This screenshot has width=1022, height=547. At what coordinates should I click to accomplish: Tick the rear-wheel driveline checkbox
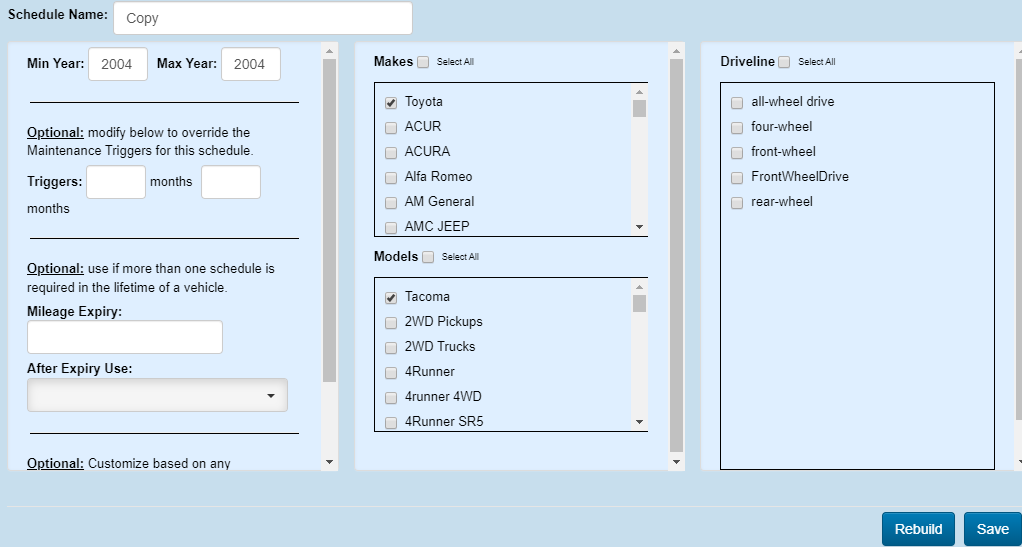click(737, 202)
